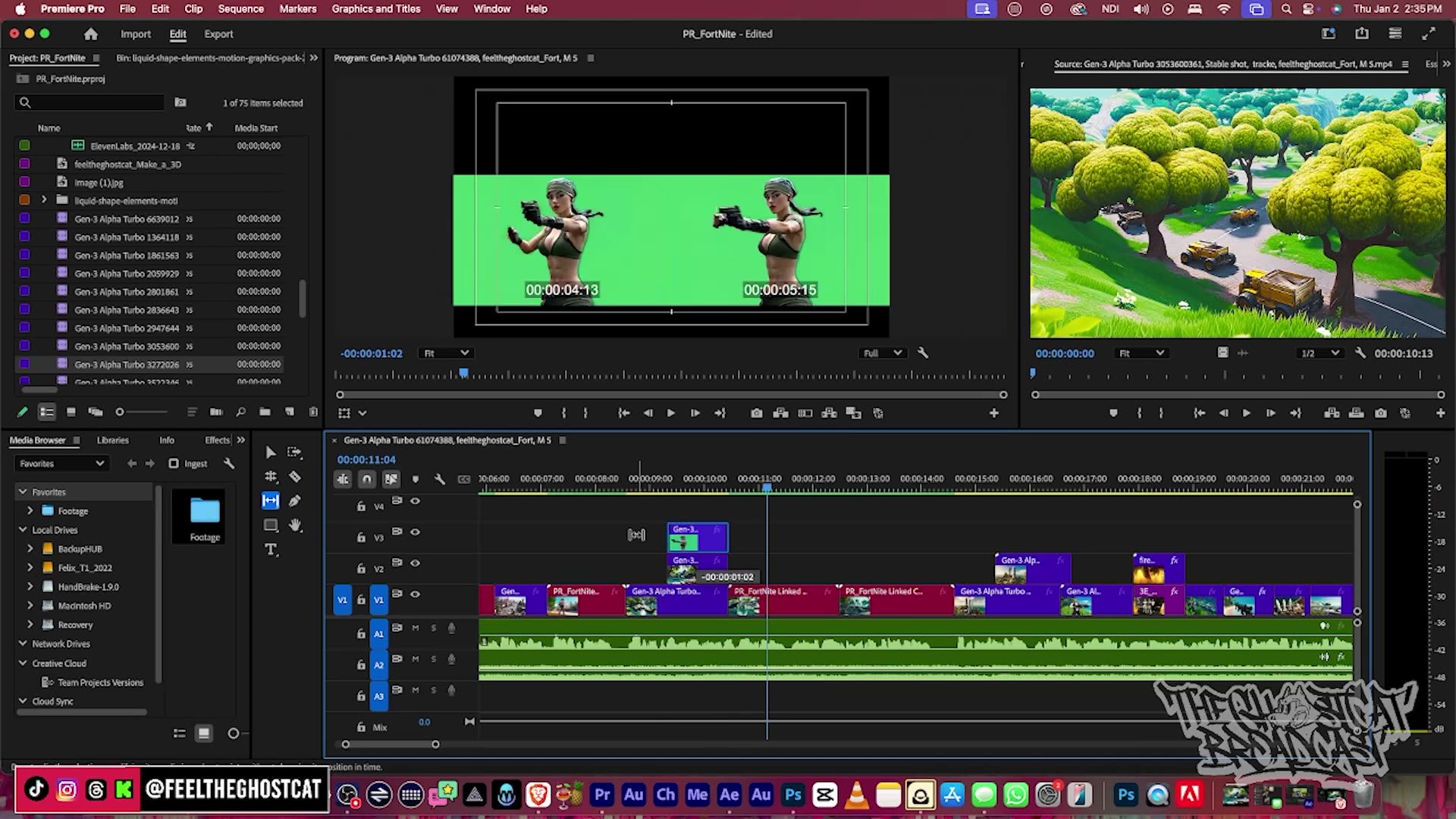Screen dimensions: 1456x819
Task: Open the Program monitor Fit zoom dropdown
Action: tap(447, 353)
